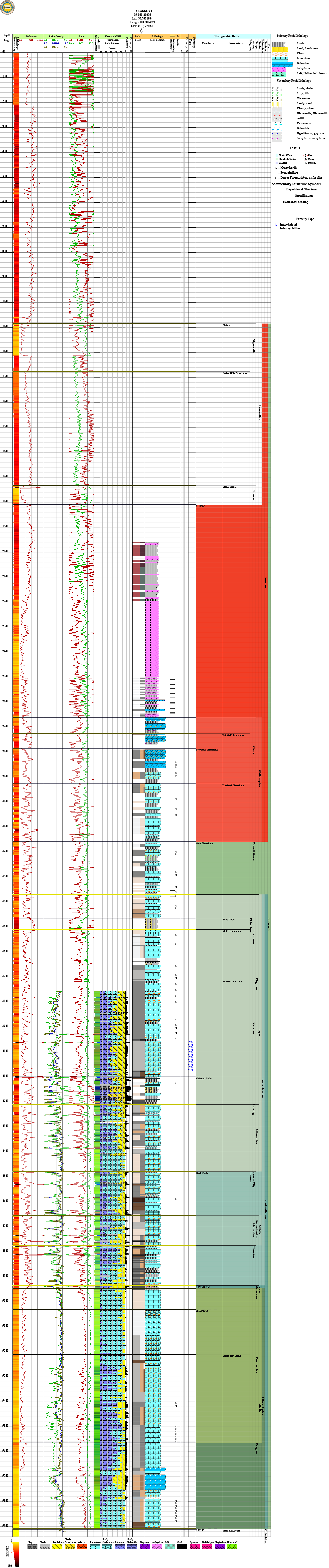Select the Larger Foraminifera or fusulin symbol
Image resolution: width=329 pixels, height=1568 pixels.
(x=276, y=178)
